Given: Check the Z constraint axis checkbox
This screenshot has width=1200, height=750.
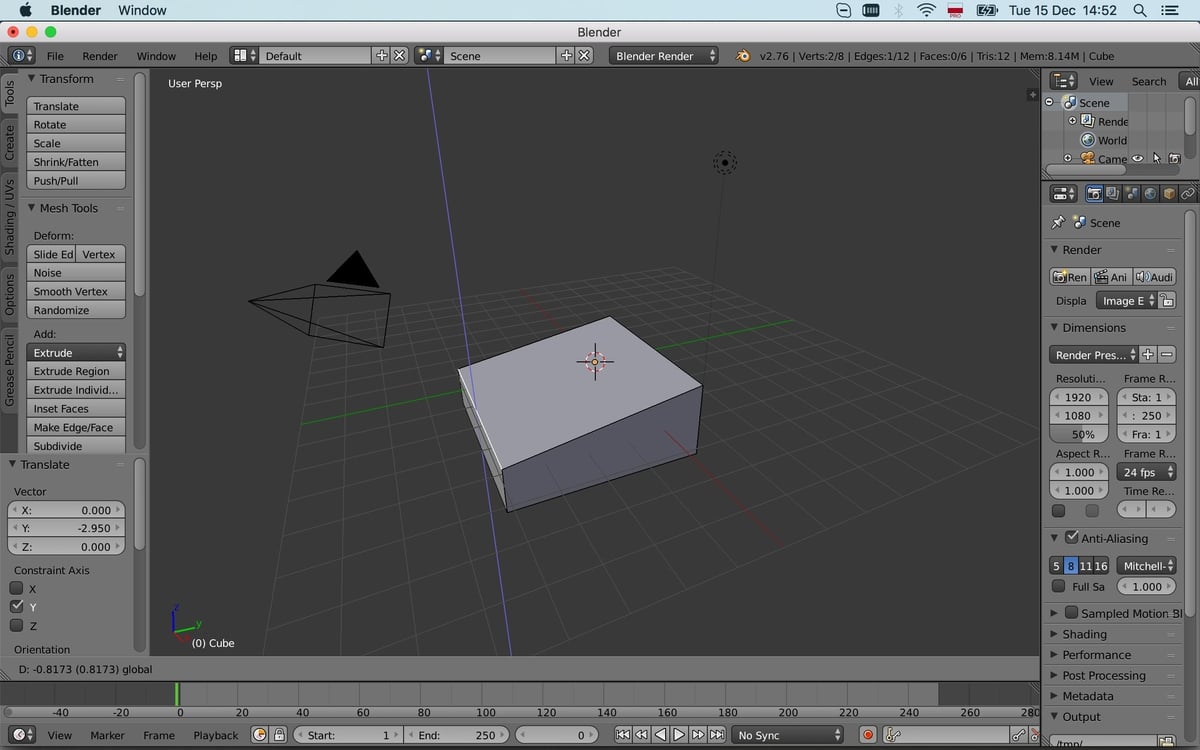Looking at the screenshot, I should (x=15, y=625).
